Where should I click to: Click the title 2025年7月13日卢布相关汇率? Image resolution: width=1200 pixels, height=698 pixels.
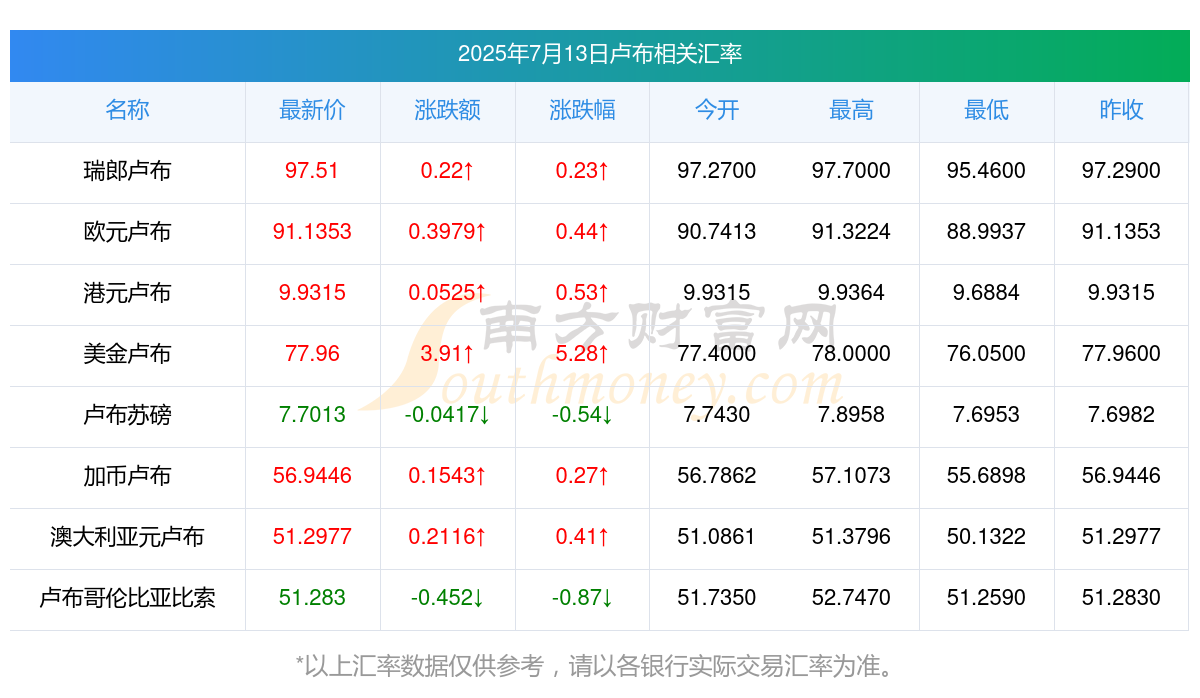(600, 54)
